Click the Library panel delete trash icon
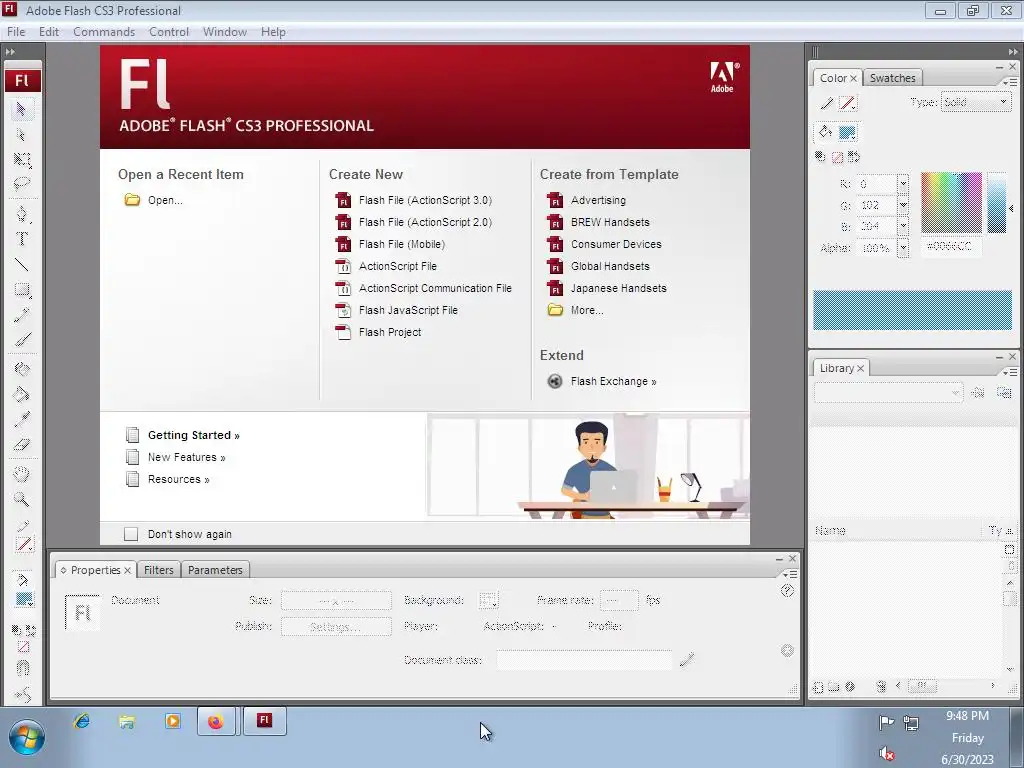Image resolution: width=1024 pixels, height=768 pixels. (880, 686)
